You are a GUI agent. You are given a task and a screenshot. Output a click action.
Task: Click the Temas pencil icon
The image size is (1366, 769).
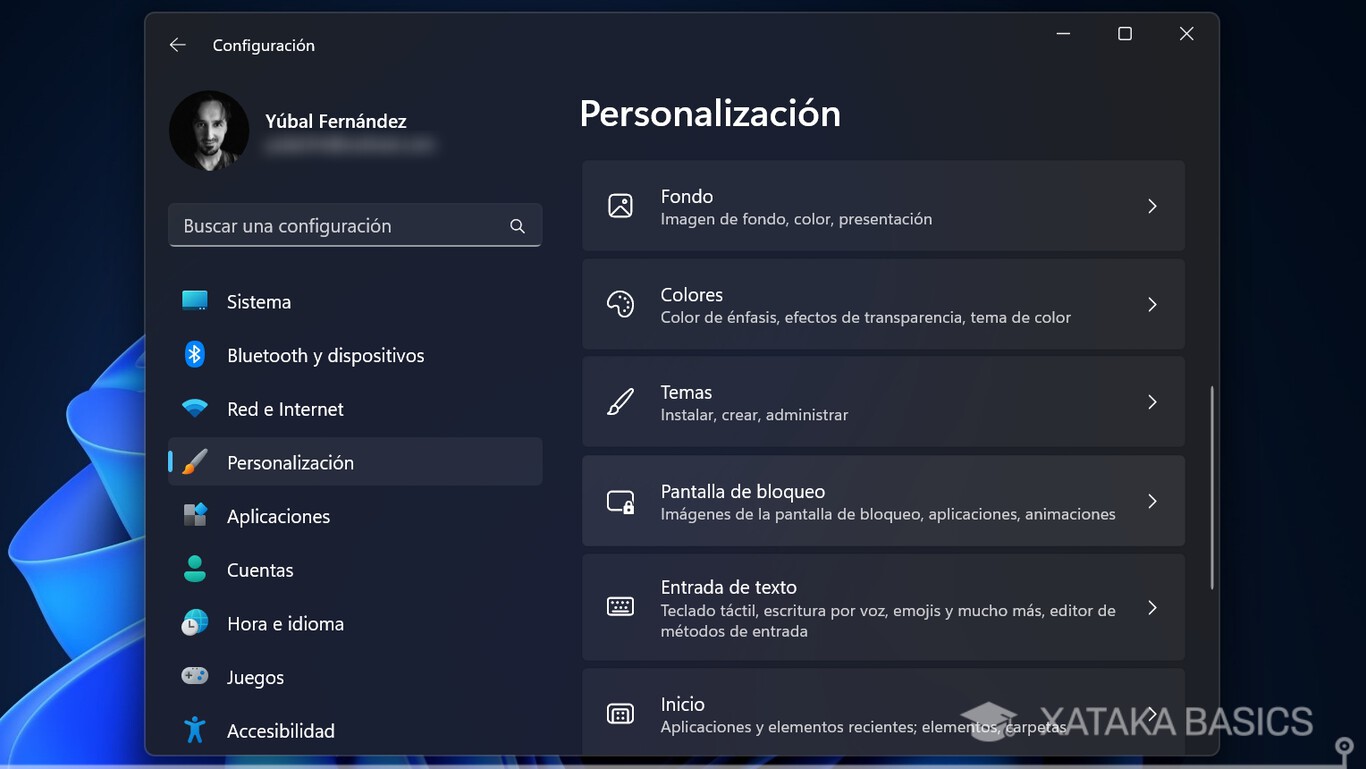[620, 401]
